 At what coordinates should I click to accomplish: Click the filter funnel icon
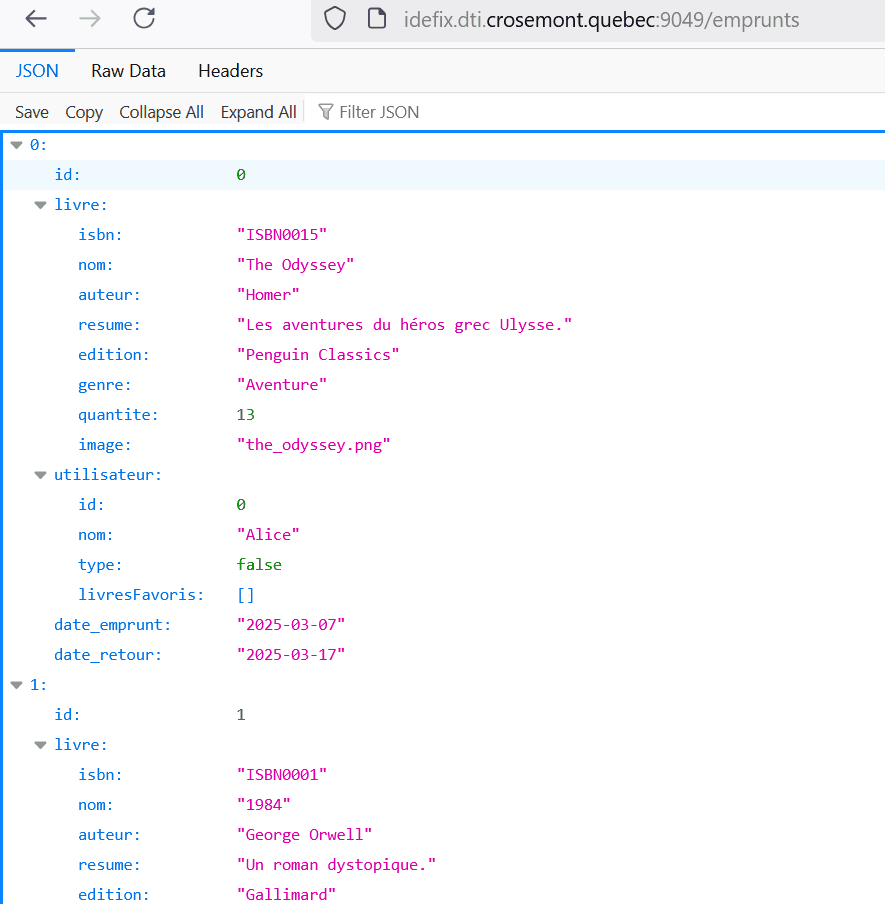pyautogui.click(x=326, y=112)
